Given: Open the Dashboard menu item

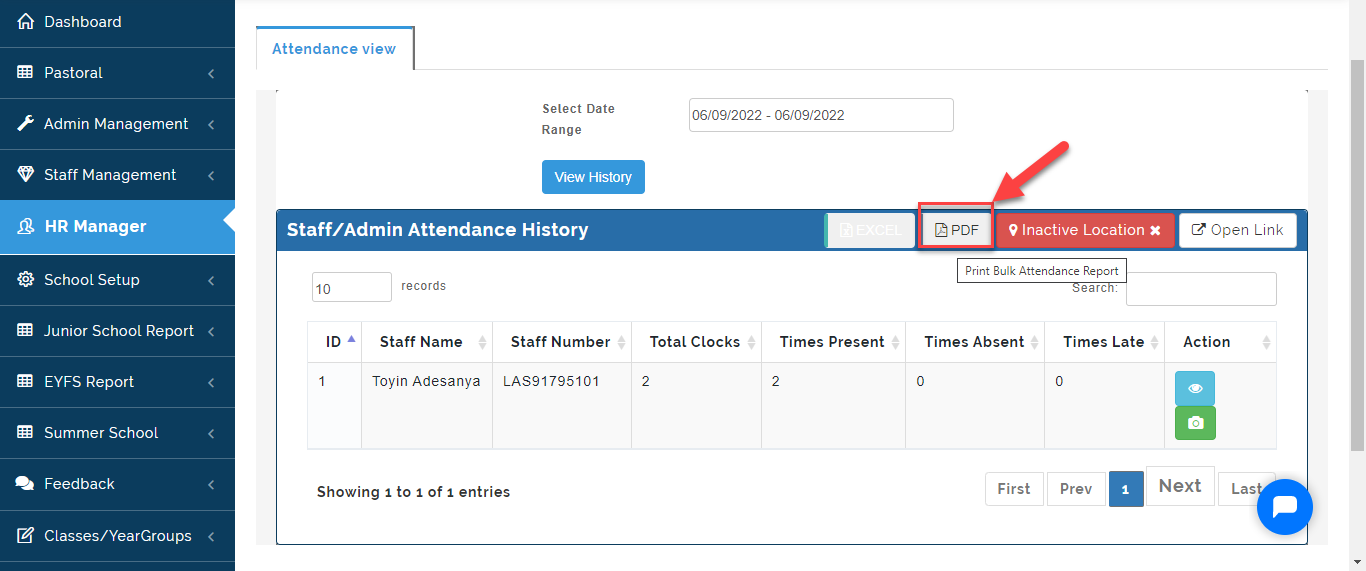Looking at the screenshot, I should (x=117, y=22).
